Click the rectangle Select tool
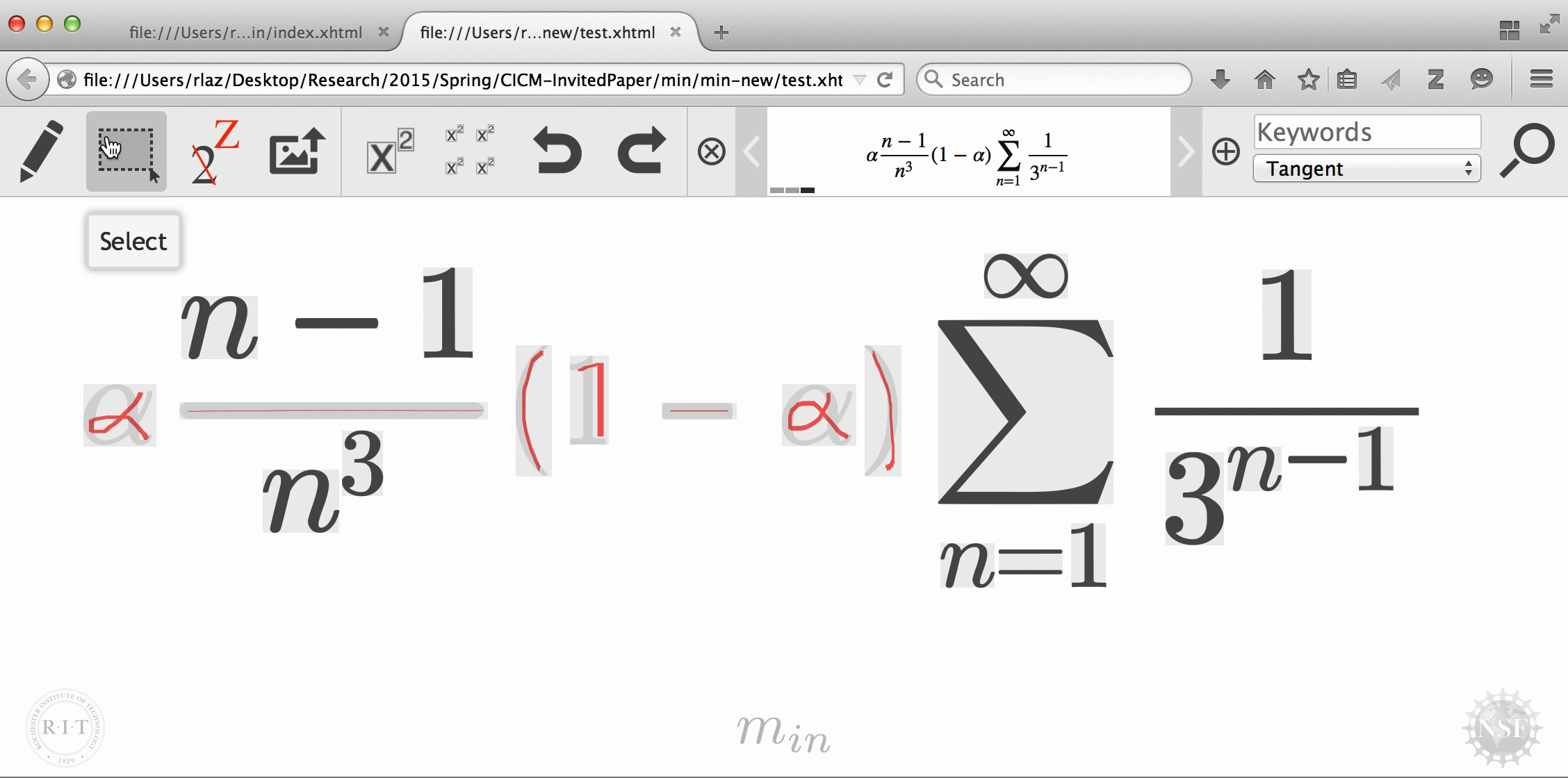 pos(126,151)
